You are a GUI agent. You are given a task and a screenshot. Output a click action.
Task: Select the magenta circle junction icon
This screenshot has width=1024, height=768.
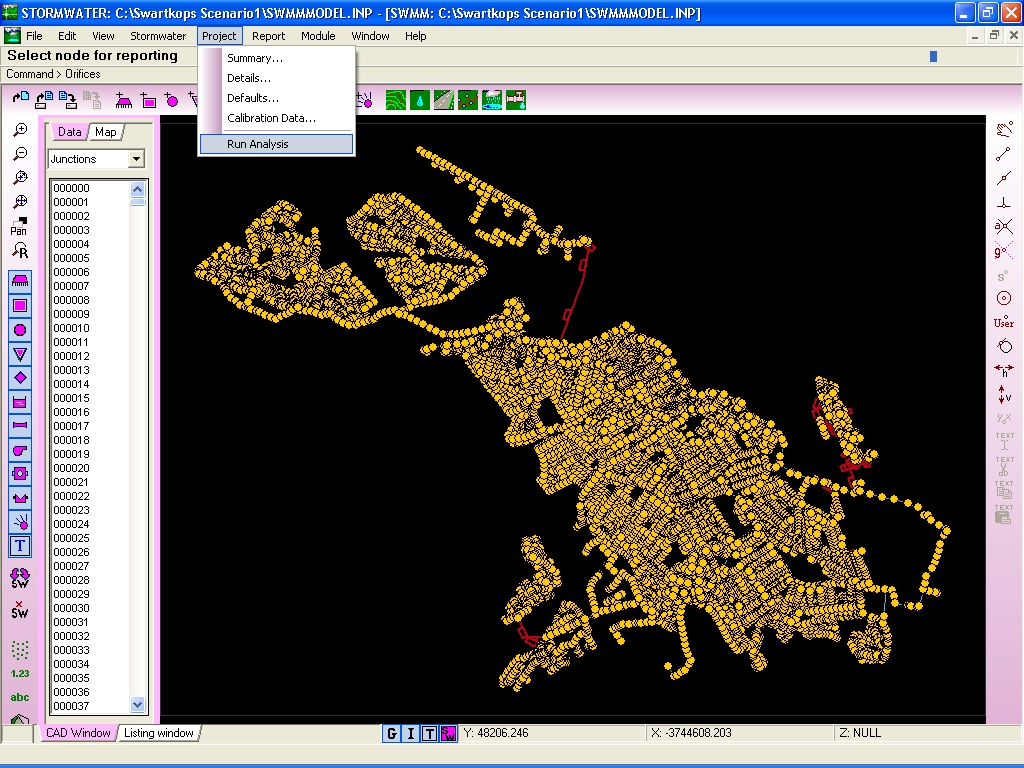(x=20, y=330)
